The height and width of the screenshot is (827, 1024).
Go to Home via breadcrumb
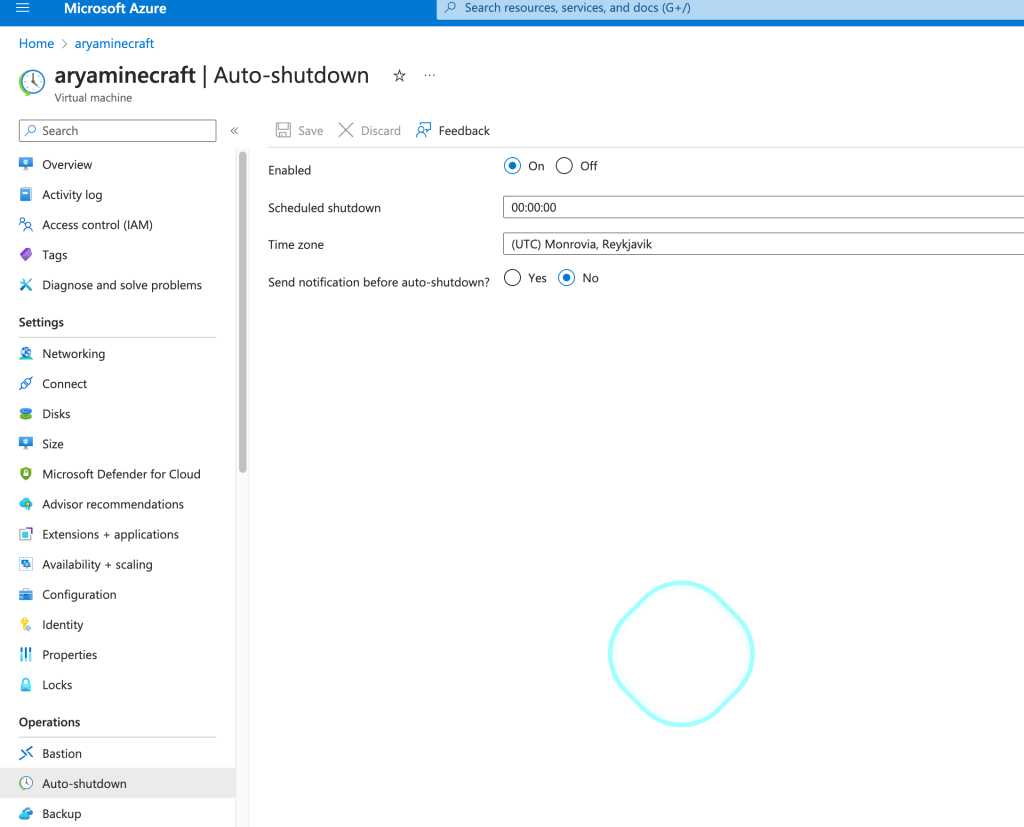(x=36, y=43)
